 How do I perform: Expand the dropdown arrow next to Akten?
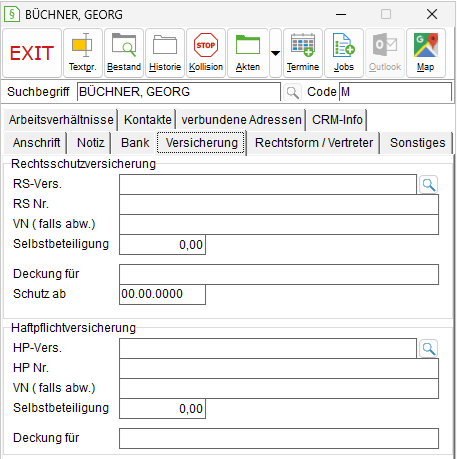pyautogui.click(x=275, y=53)
